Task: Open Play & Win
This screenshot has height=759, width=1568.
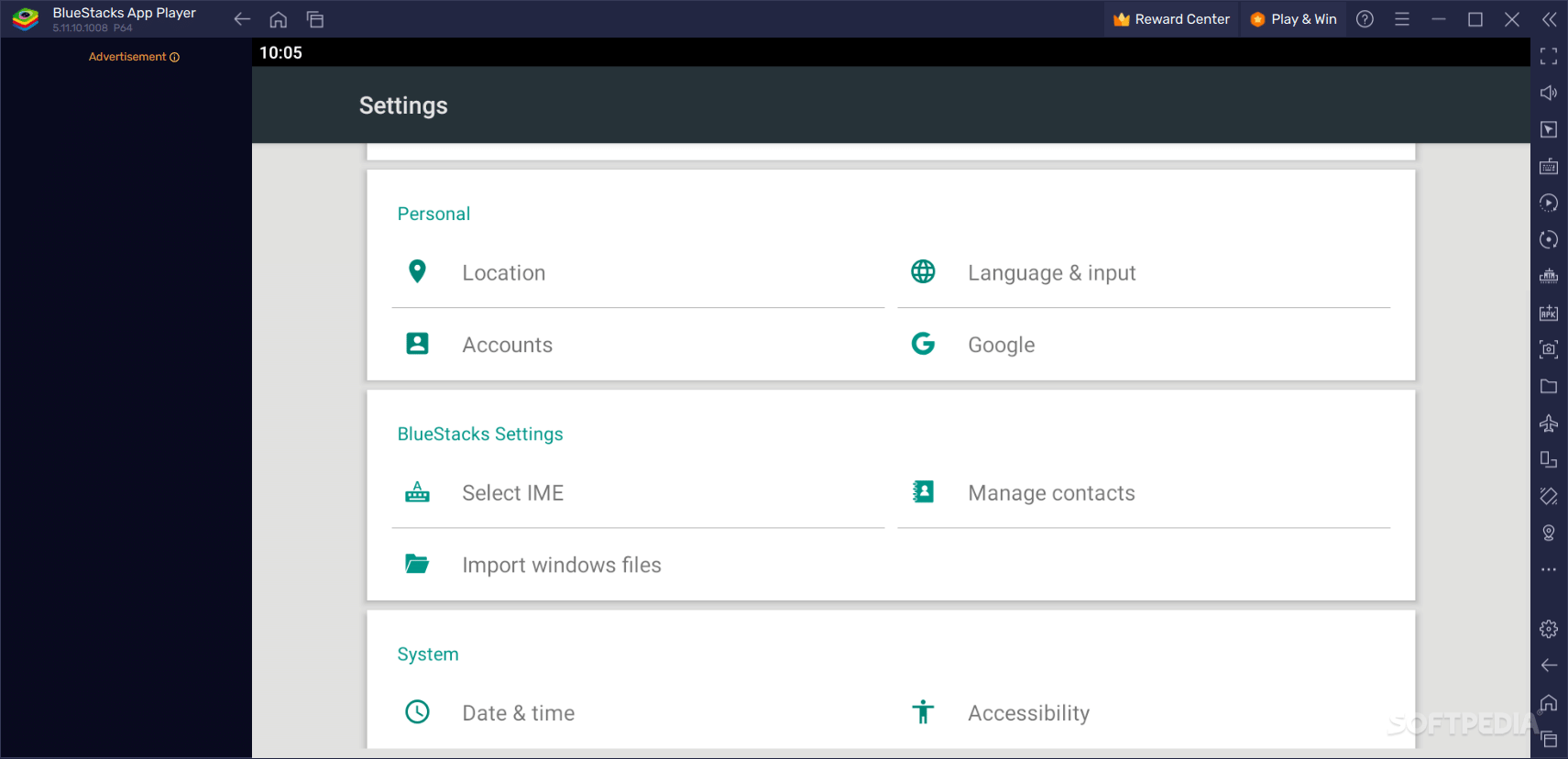Action: click(x=1294, y=19)
